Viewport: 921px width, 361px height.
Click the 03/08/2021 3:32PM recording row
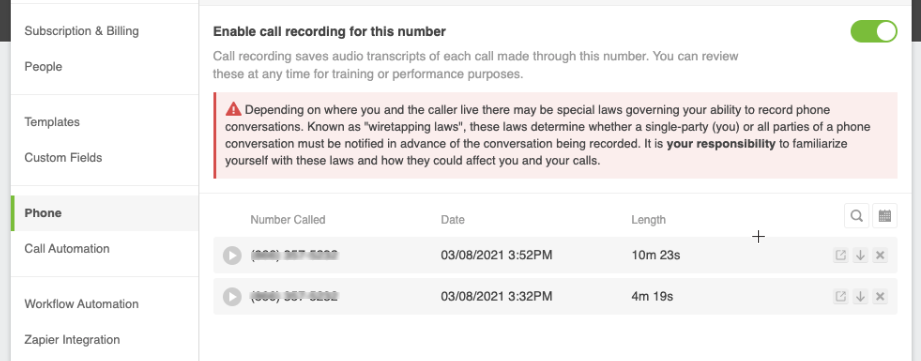pos(555,296)
